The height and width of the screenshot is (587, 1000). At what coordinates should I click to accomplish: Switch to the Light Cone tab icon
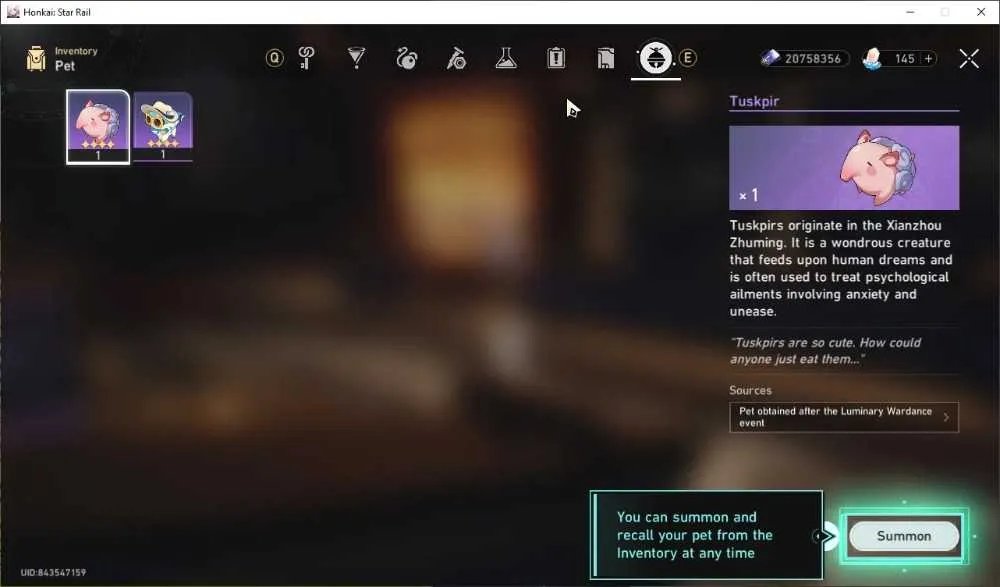point(356,58)
